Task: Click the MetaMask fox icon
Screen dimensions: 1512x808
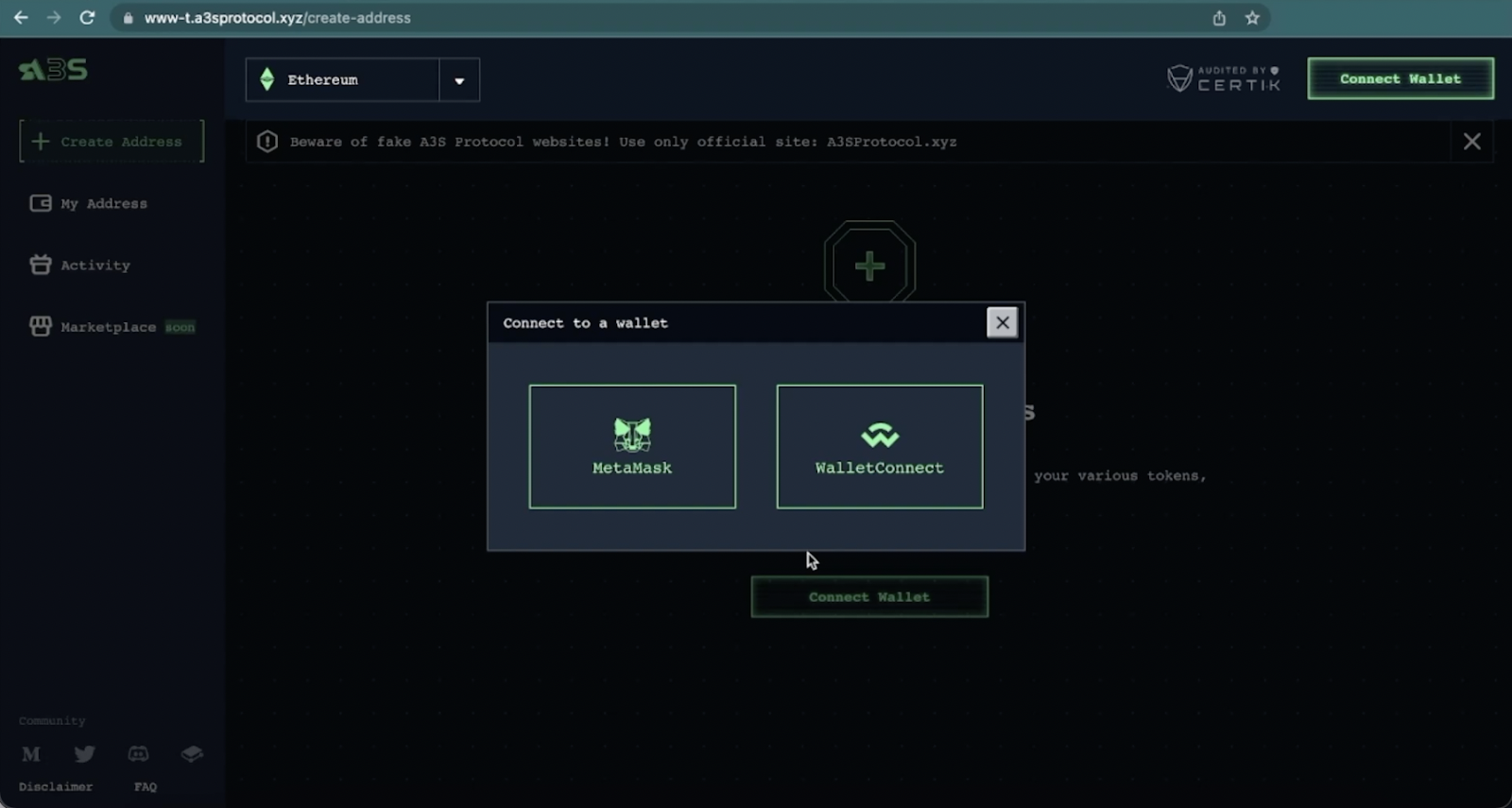Action: point(632,435)
